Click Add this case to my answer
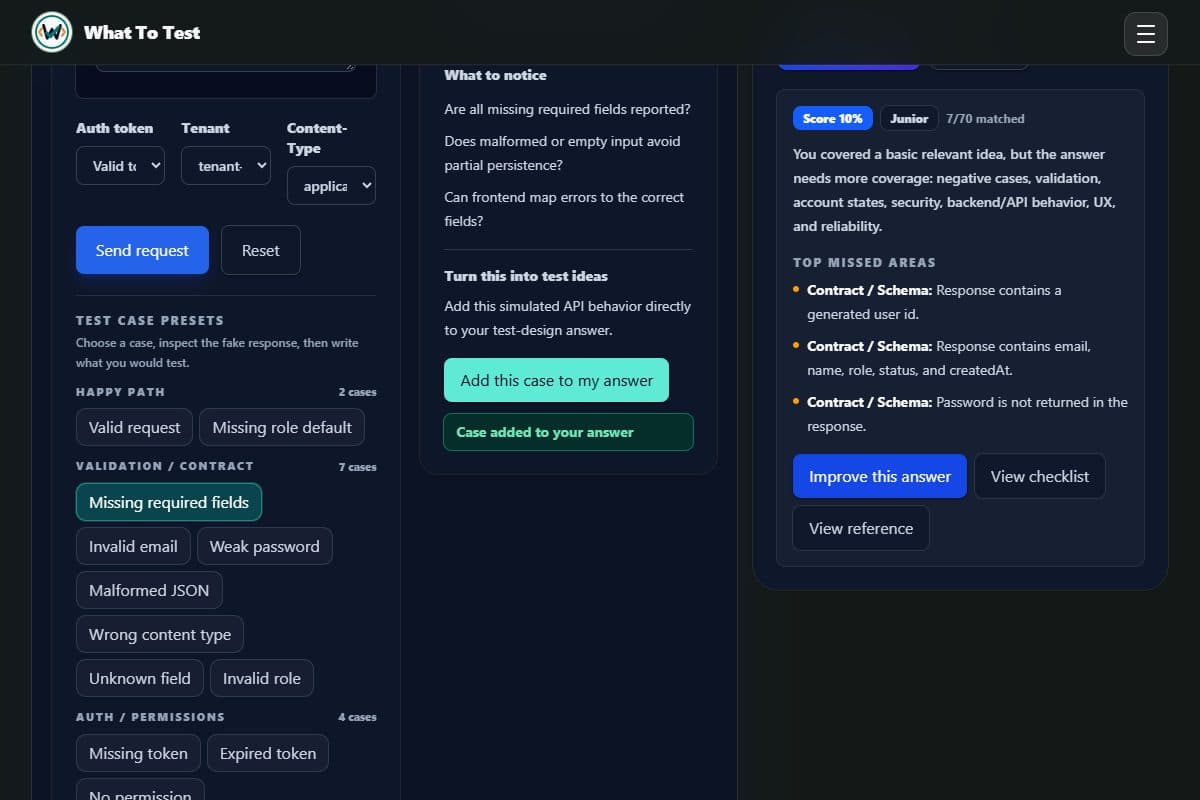The height and width of the screenshot is (800, 1200). (556, 380)
